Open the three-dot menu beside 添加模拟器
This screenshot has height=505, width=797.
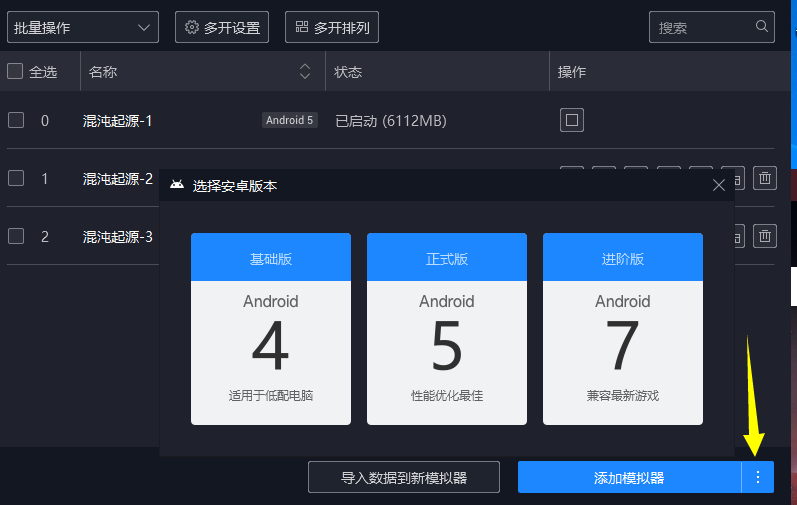758,477
